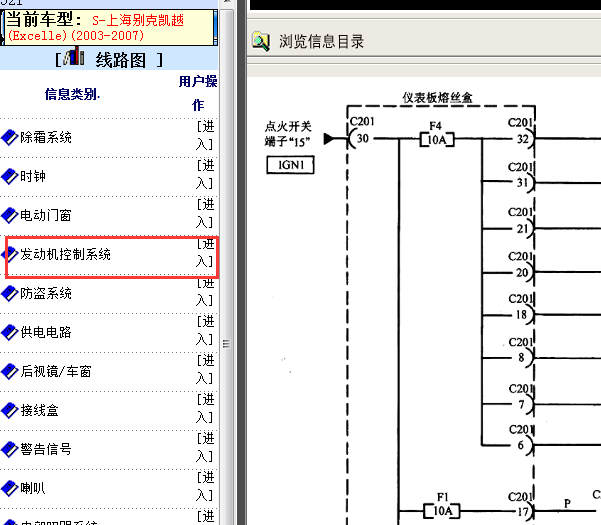This screenshot has height=525, width=601.
Task: Click the book icon beside 除霜系统
Action: pyautogui.click(x=10, y=137)
